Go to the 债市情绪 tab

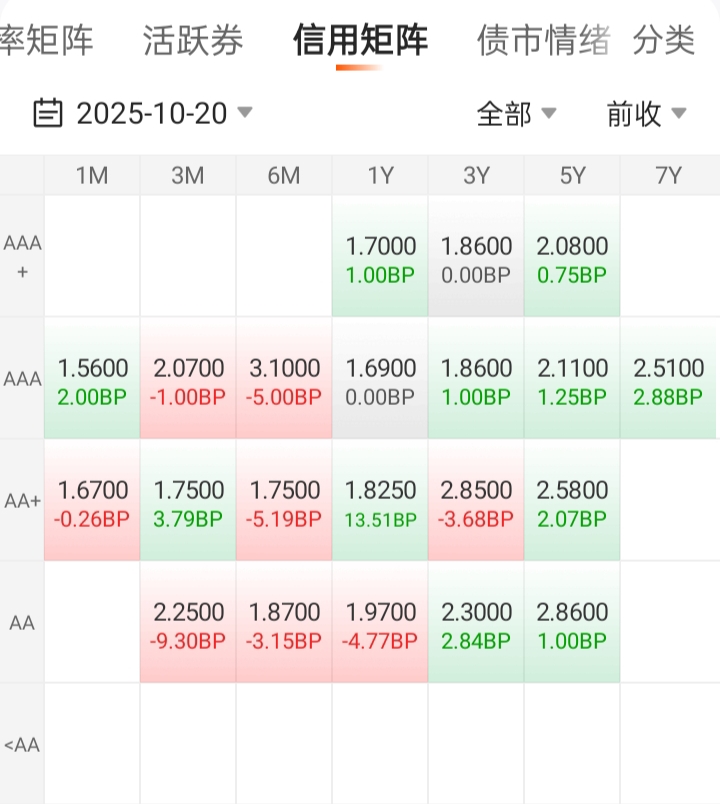click(543, 41)
